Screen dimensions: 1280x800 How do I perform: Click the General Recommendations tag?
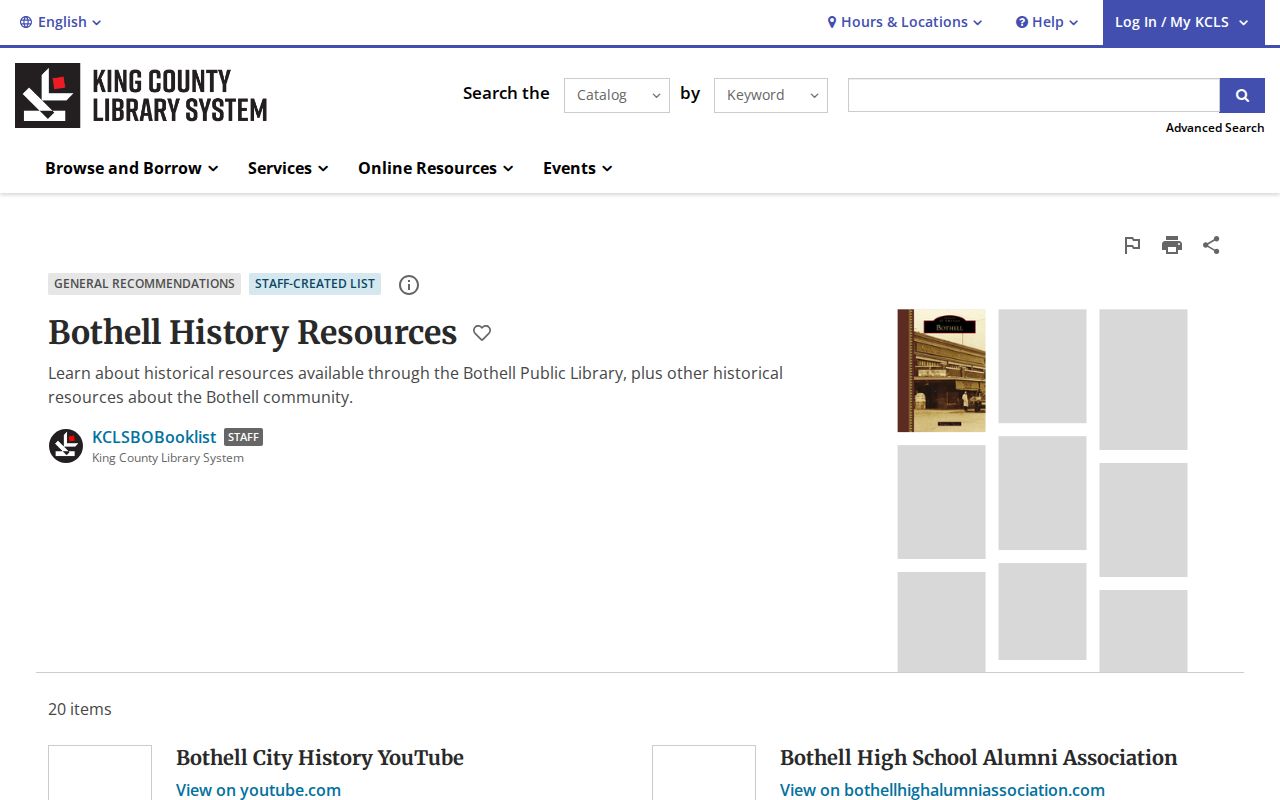[144, 284]
